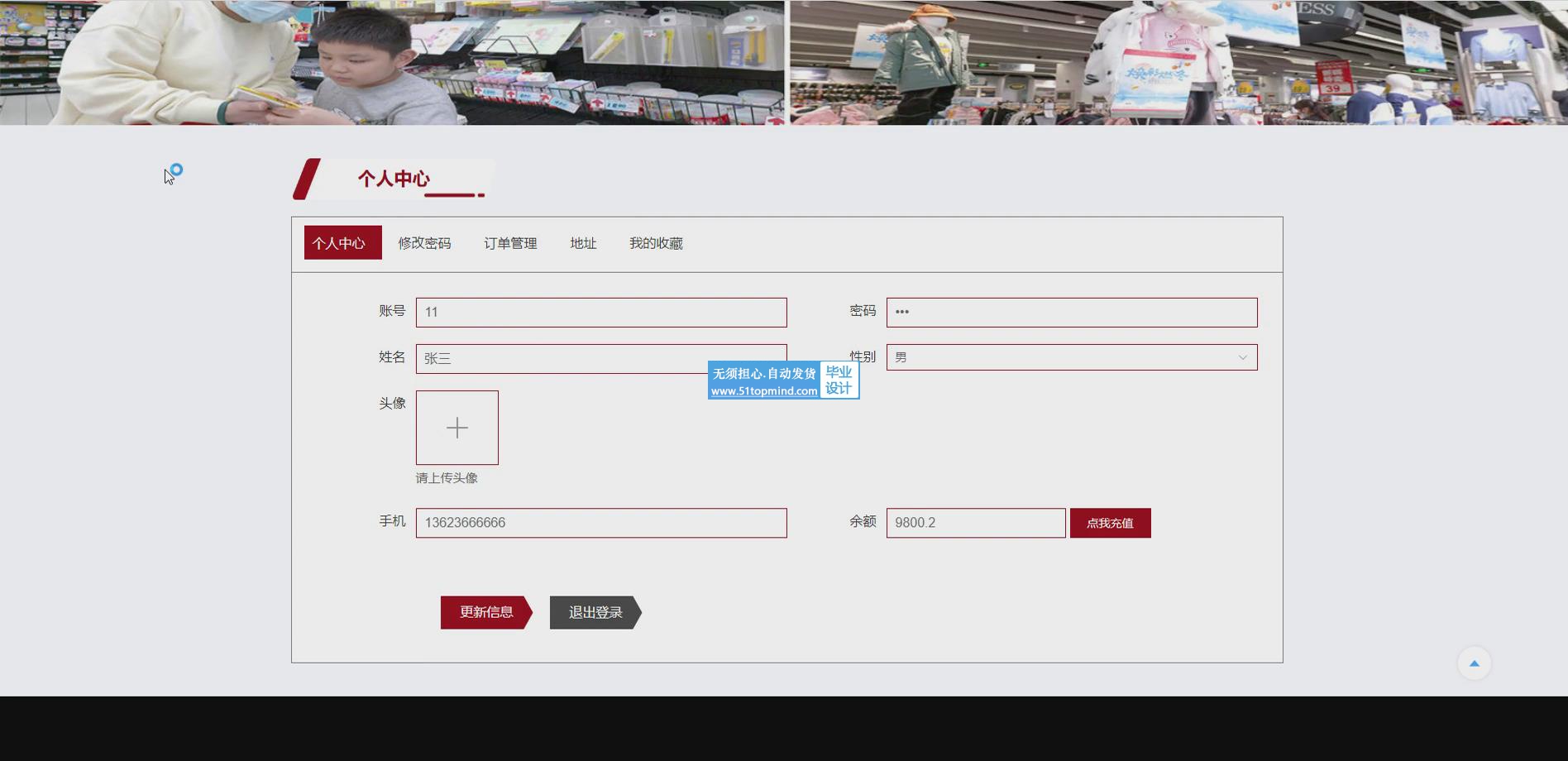Click into the 密码 password field
Screen dimensions: 1568x761
[x=1071, y=313]
